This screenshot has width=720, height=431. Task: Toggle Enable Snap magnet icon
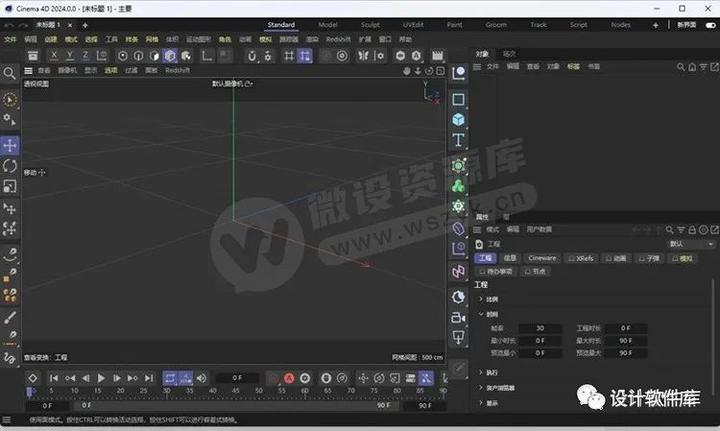pos(252,56)
